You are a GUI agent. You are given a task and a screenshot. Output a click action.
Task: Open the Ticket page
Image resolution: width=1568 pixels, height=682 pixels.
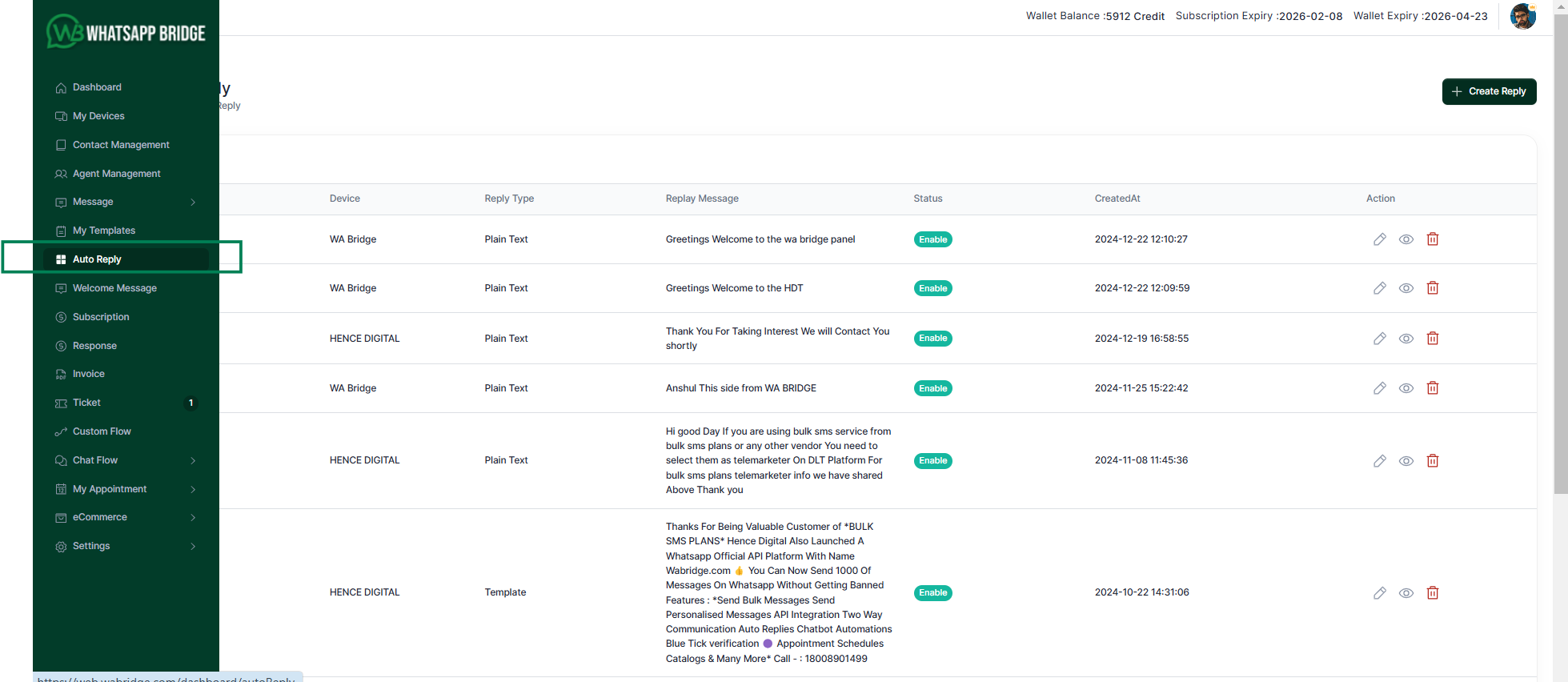click(86, 403)
